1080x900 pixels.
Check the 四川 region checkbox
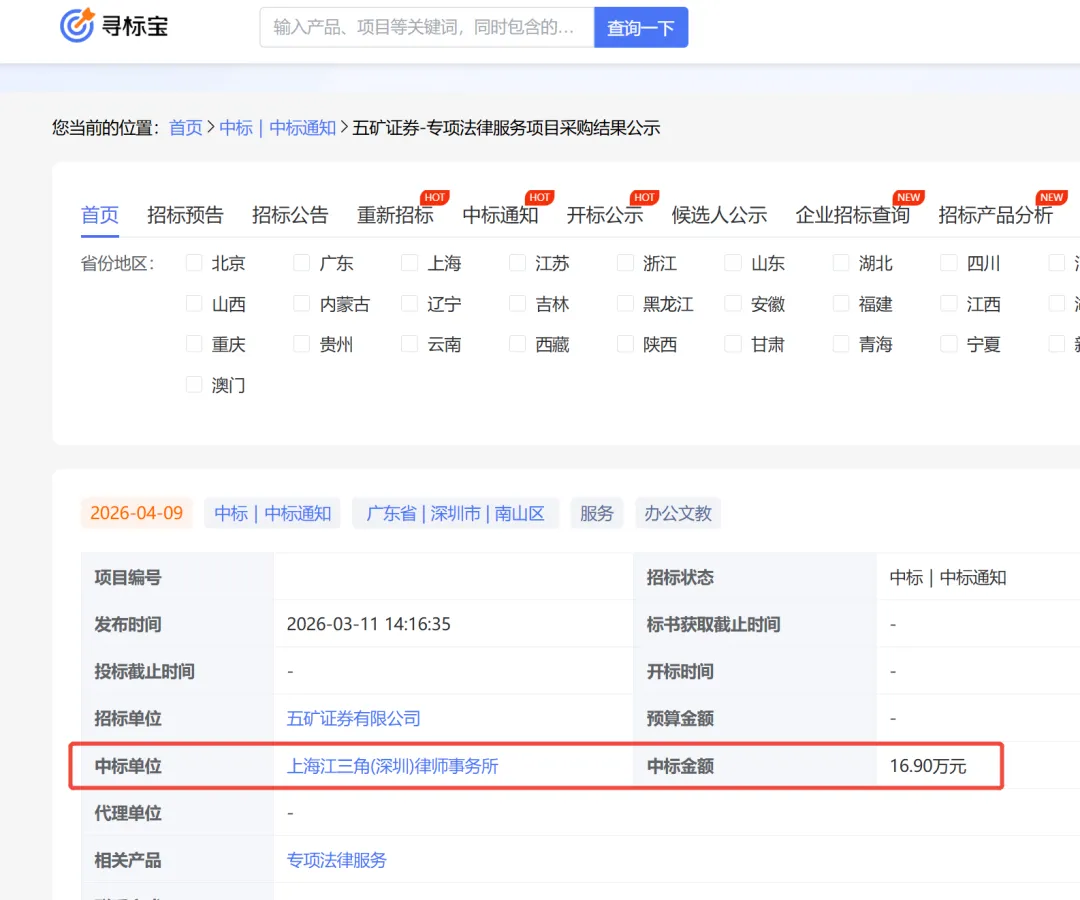949,263
